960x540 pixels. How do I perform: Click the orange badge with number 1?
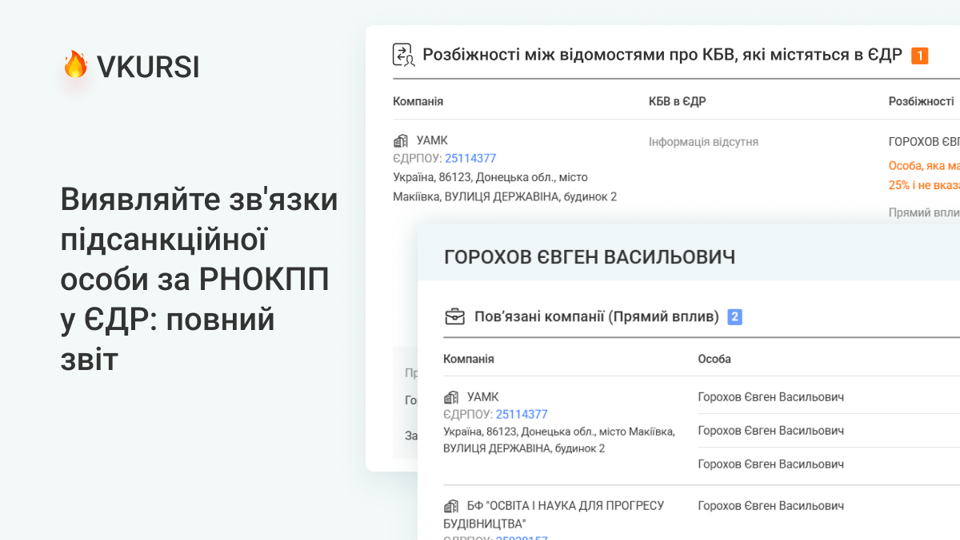(x=920, y=56)
